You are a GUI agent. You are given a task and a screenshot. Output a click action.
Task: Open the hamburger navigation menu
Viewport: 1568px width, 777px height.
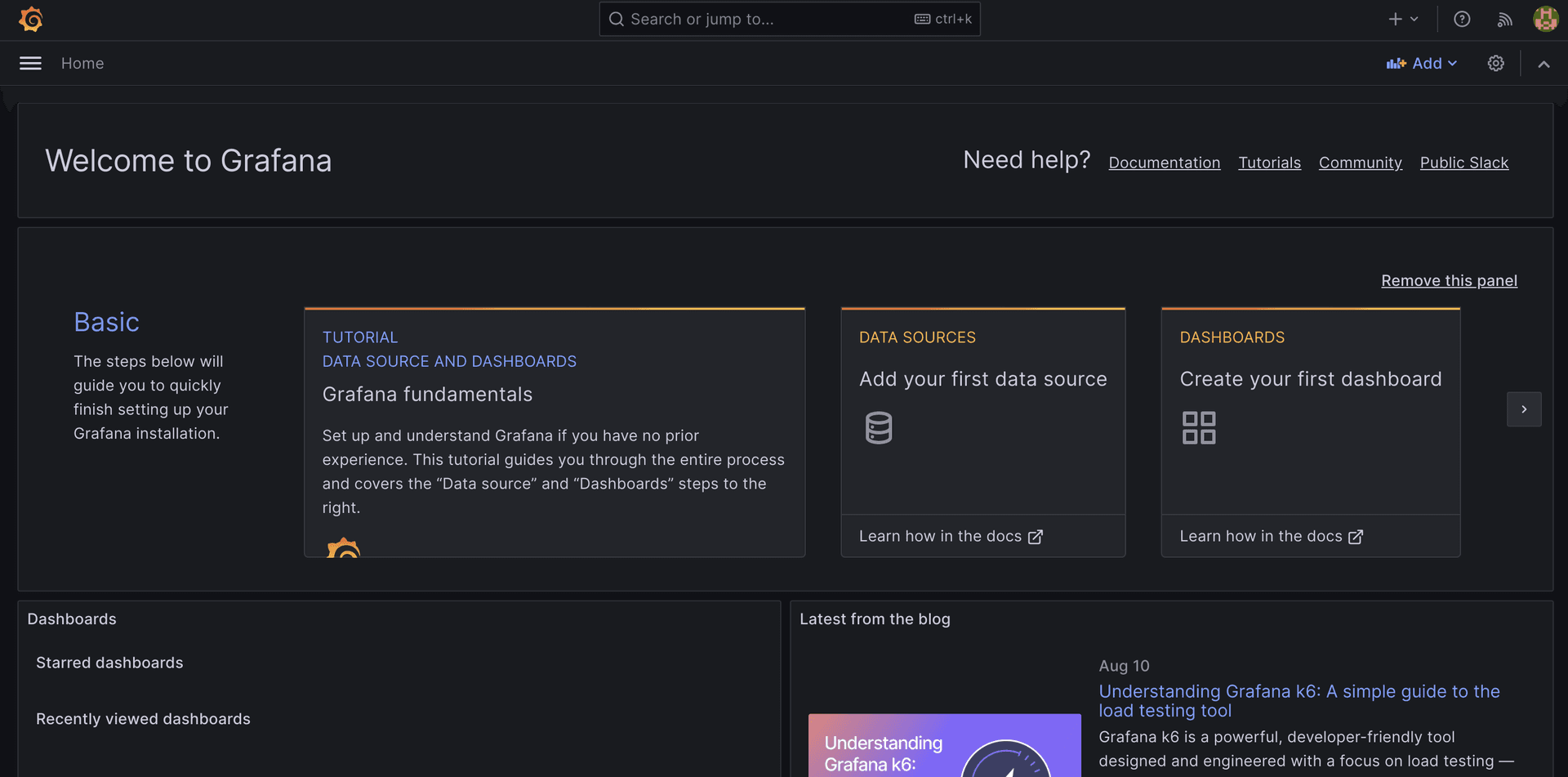30,64
